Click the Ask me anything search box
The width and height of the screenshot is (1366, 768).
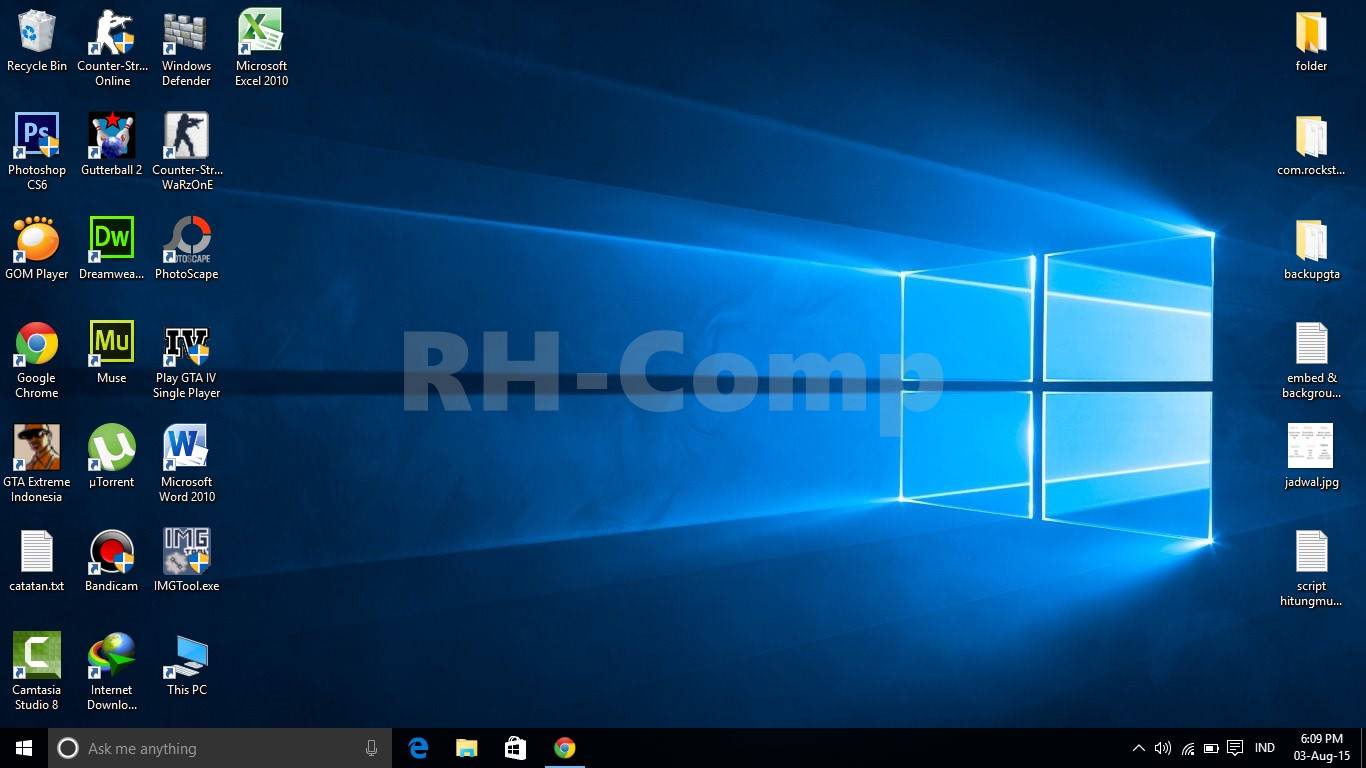point(220,748)
